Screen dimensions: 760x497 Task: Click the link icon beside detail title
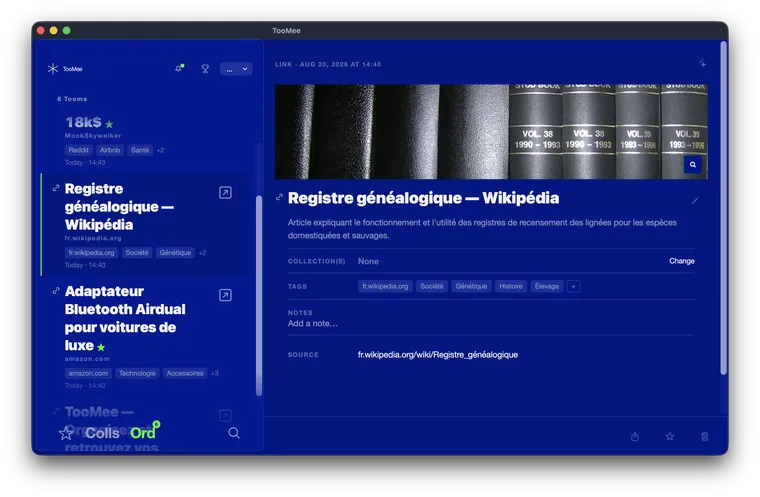pyautogui.click(x=279, y=197)
